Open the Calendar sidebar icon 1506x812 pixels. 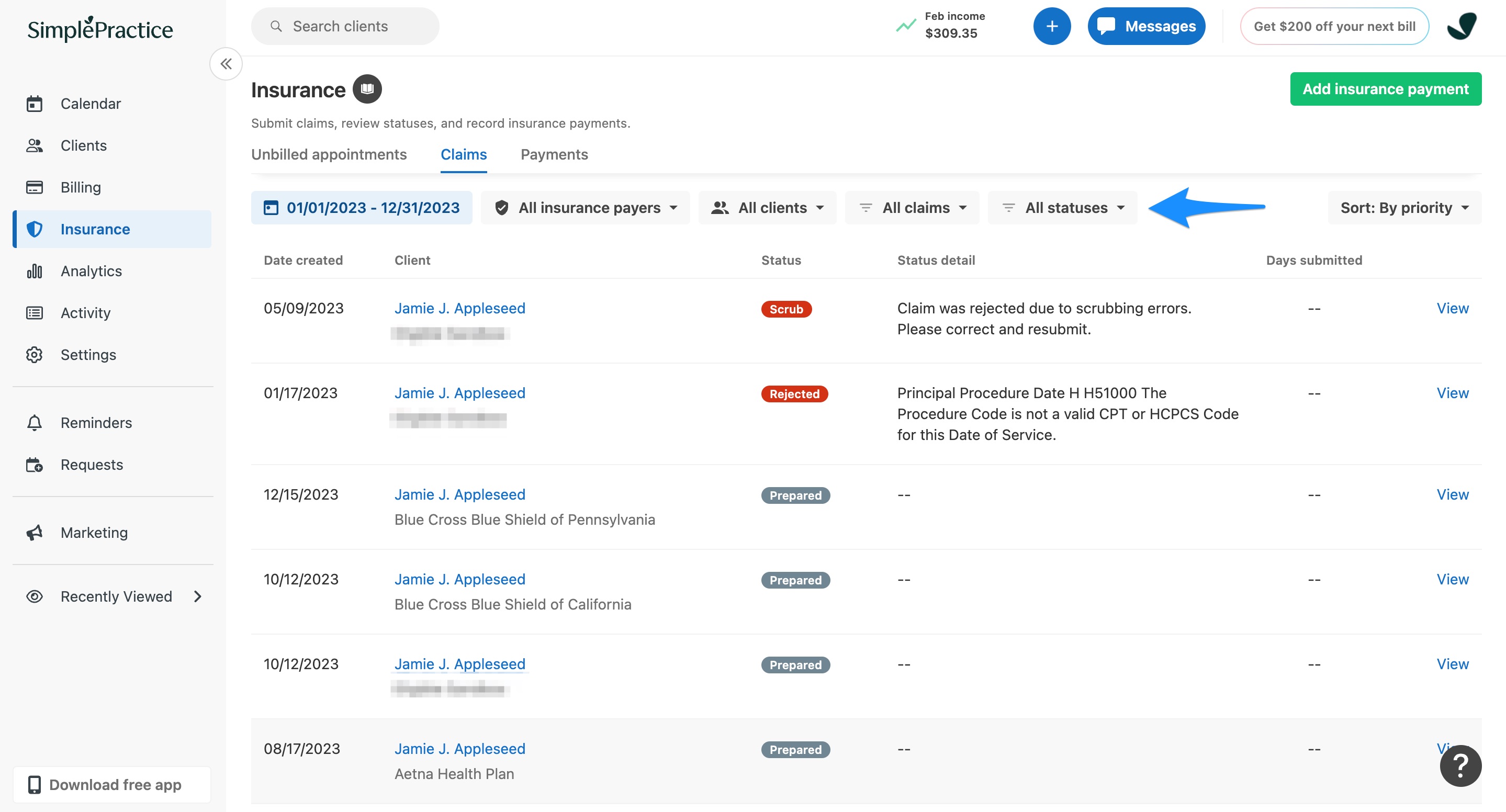[x=35, y=104]
